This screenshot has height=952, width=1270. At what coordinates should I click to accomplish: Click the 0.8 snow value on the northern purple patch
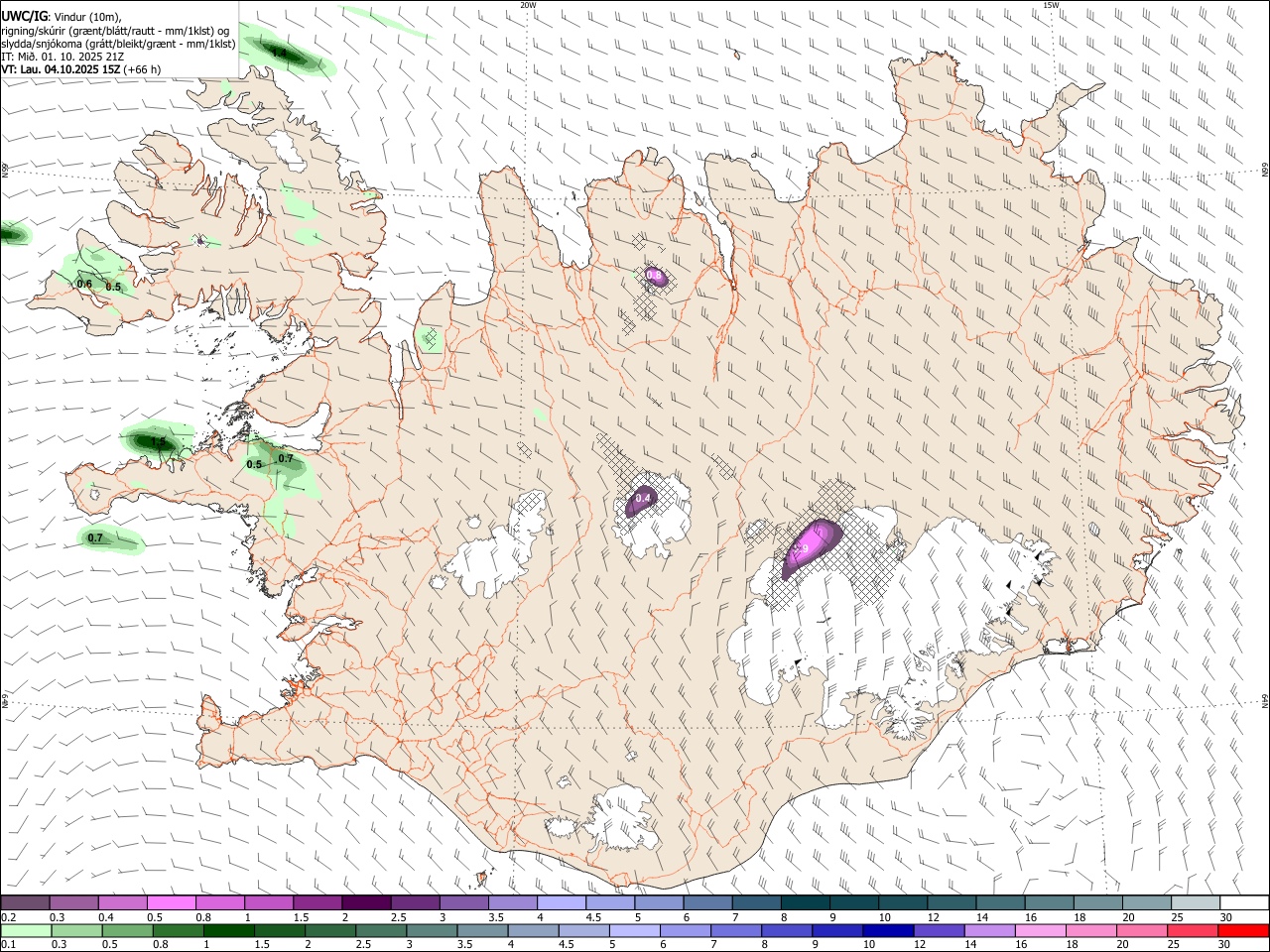click(654, 275)
